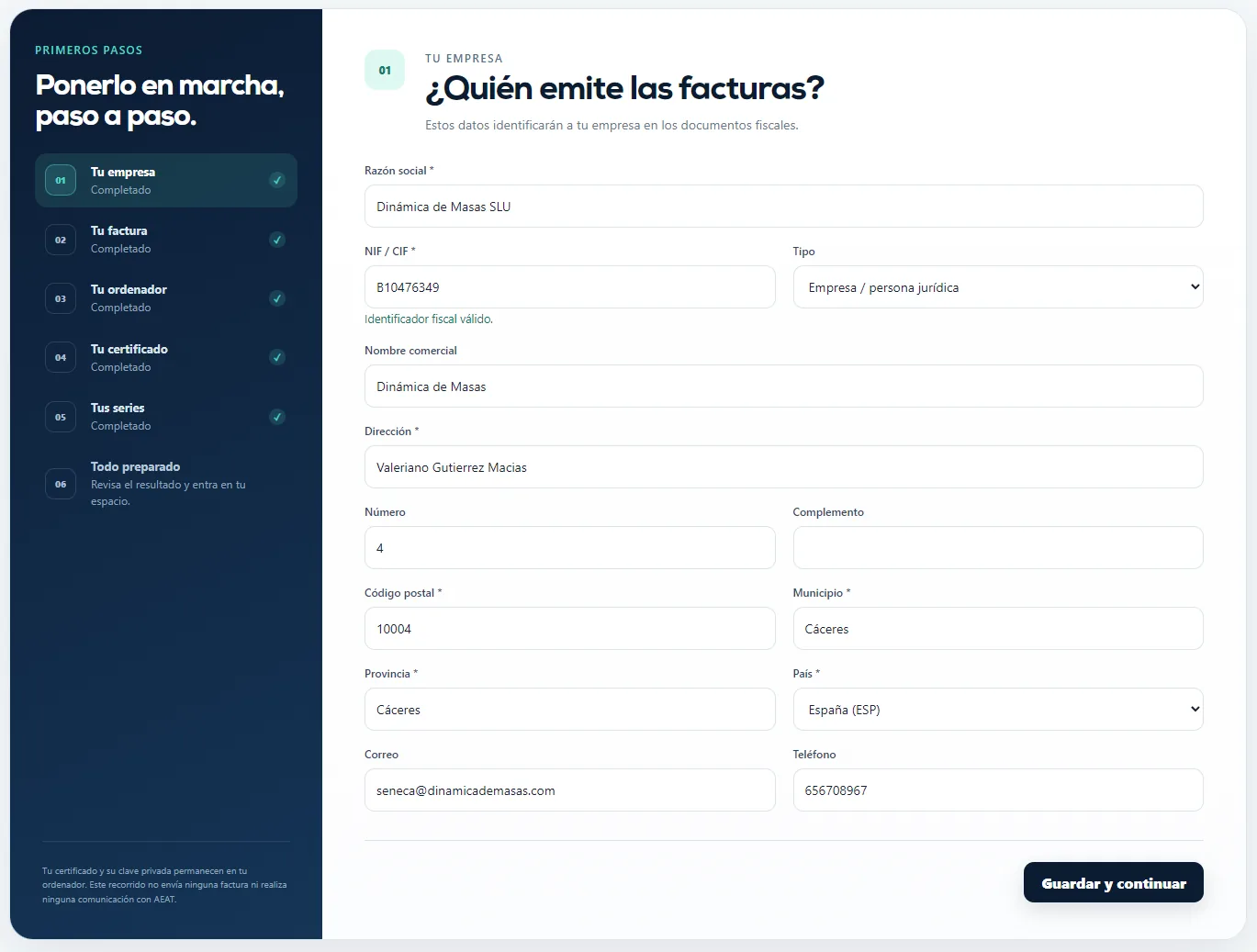Click the '¿Quién emite las facturas?' heading
This screenshot has height=952, width=1257.
coord(624,88)
